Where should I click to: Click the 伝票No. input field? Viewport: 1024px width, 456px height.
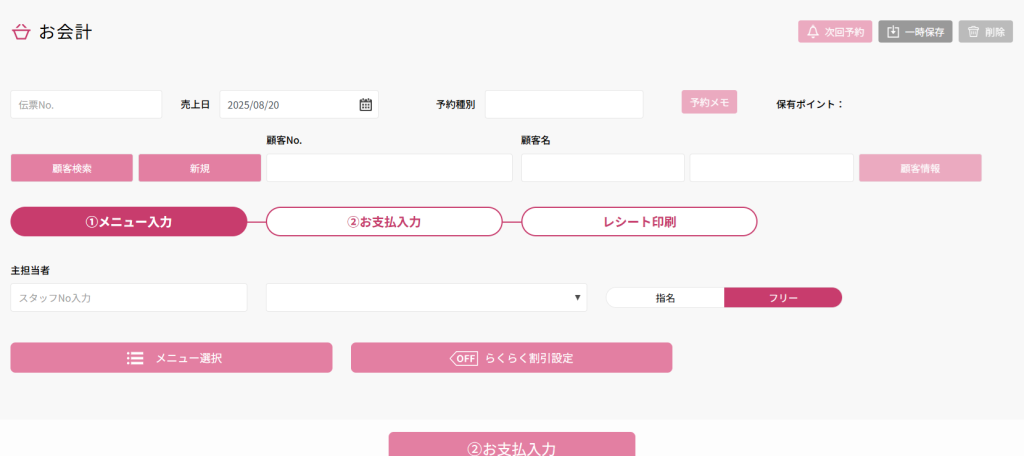click(x=86, y=105)
